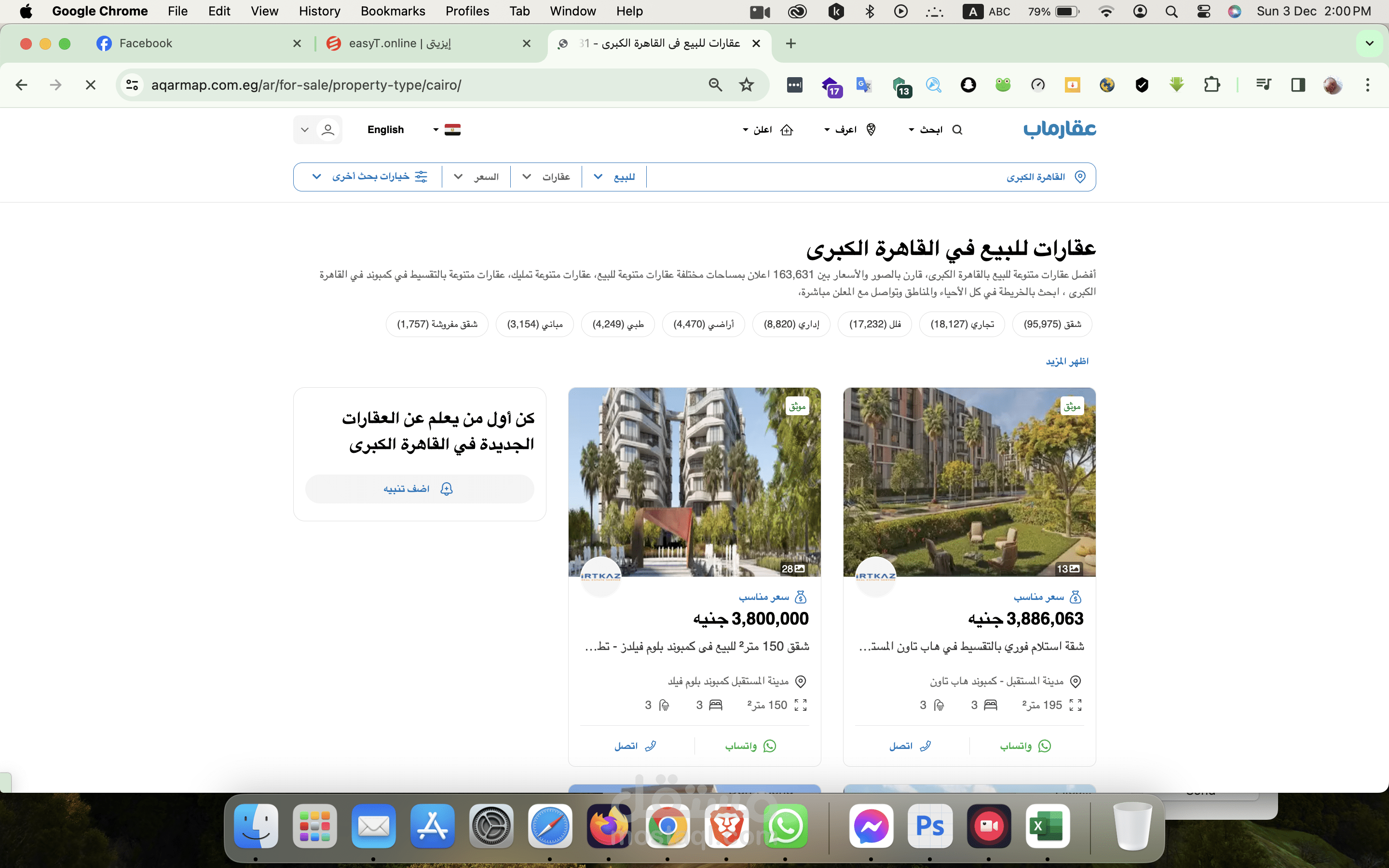This screenshot has width=1389, height=868.
Task: Open Microsoft Excel from the Dock
Action: click(1048, 827)
